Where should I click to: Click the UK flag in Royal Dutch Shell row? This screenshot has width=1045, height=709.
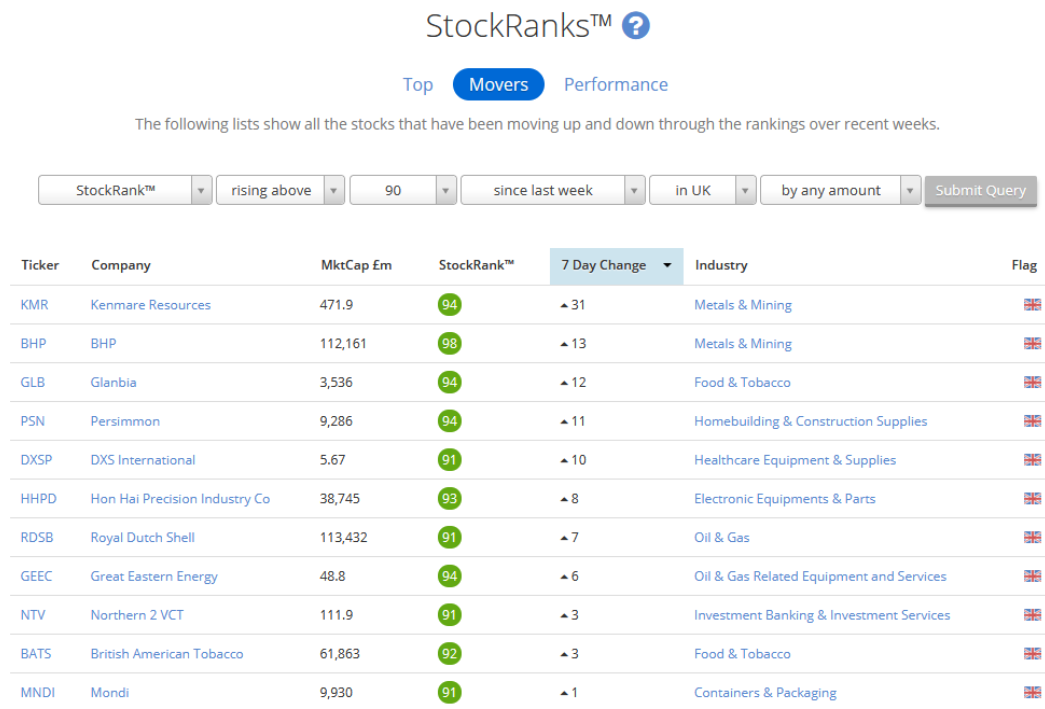click(1032, 537)
